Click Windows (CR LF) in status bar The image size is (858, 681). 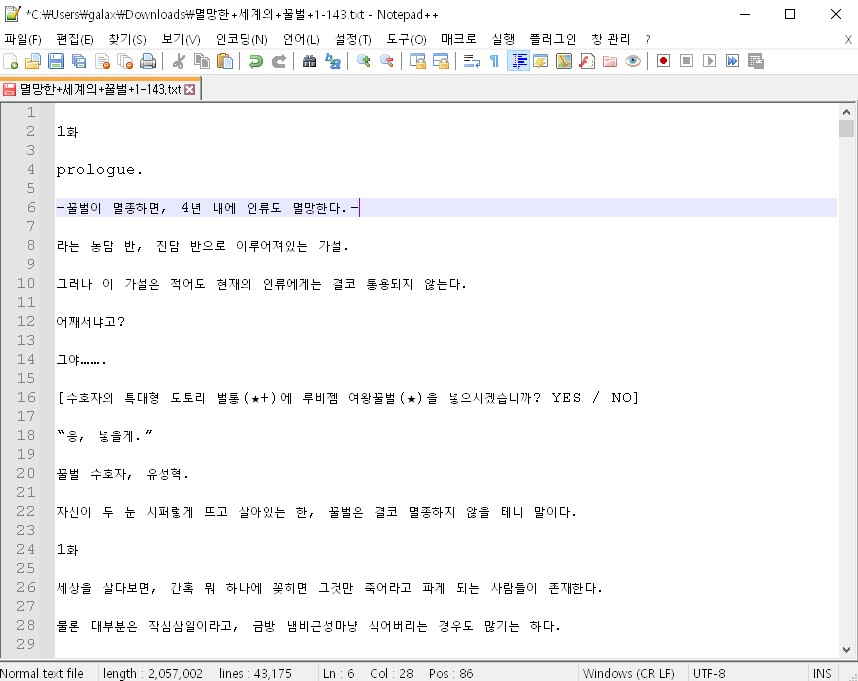(628, 673)
